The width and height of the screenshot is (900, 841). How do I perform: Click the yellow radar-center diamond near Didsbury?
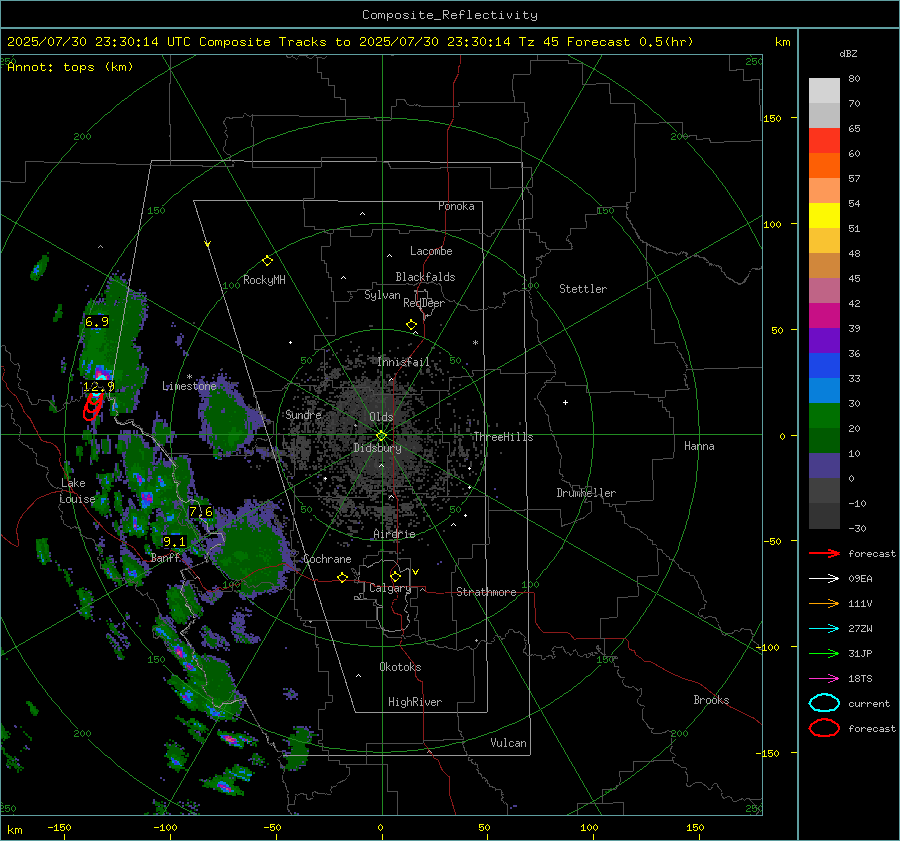(381, 436)
